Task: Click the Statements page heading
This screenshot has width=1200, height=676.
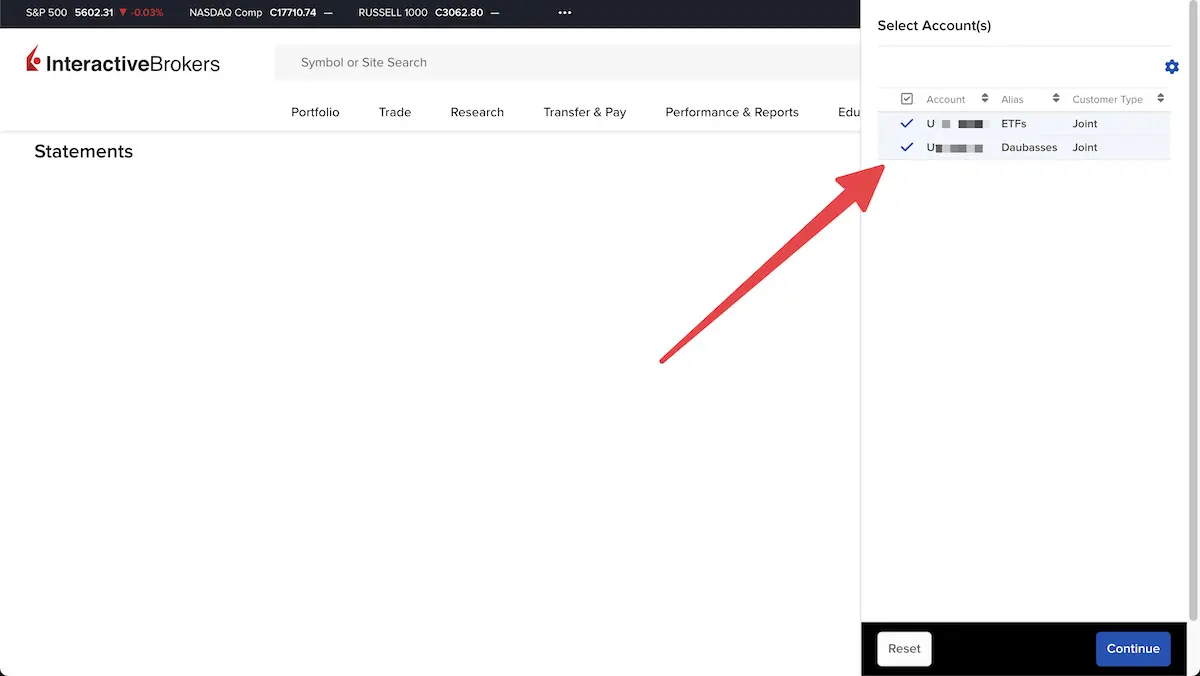Action: click(x=84, y=151)
